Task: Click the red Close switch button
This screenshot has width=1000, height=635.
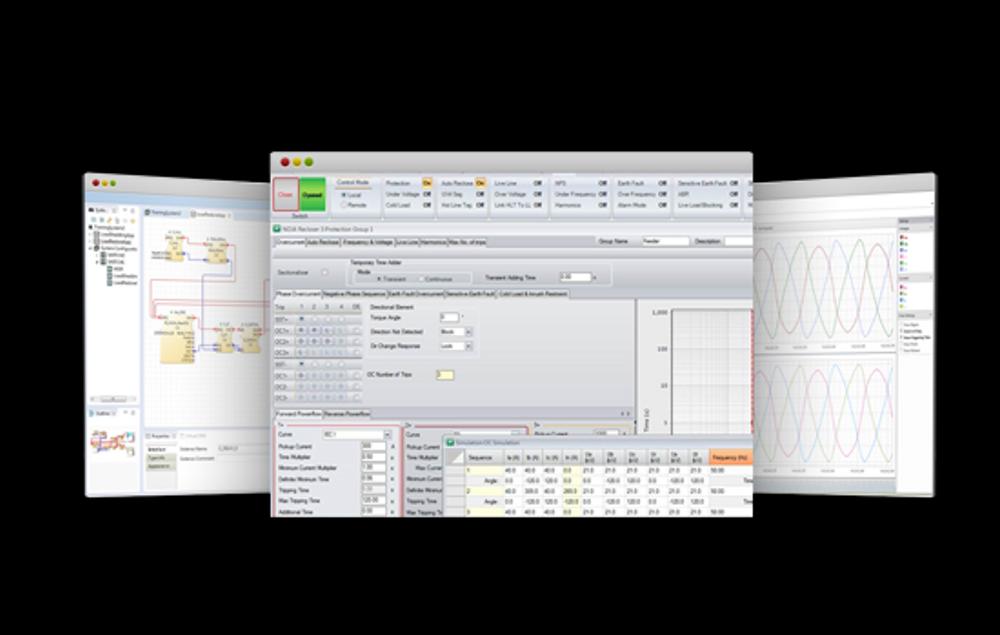Action: point(285,194)
